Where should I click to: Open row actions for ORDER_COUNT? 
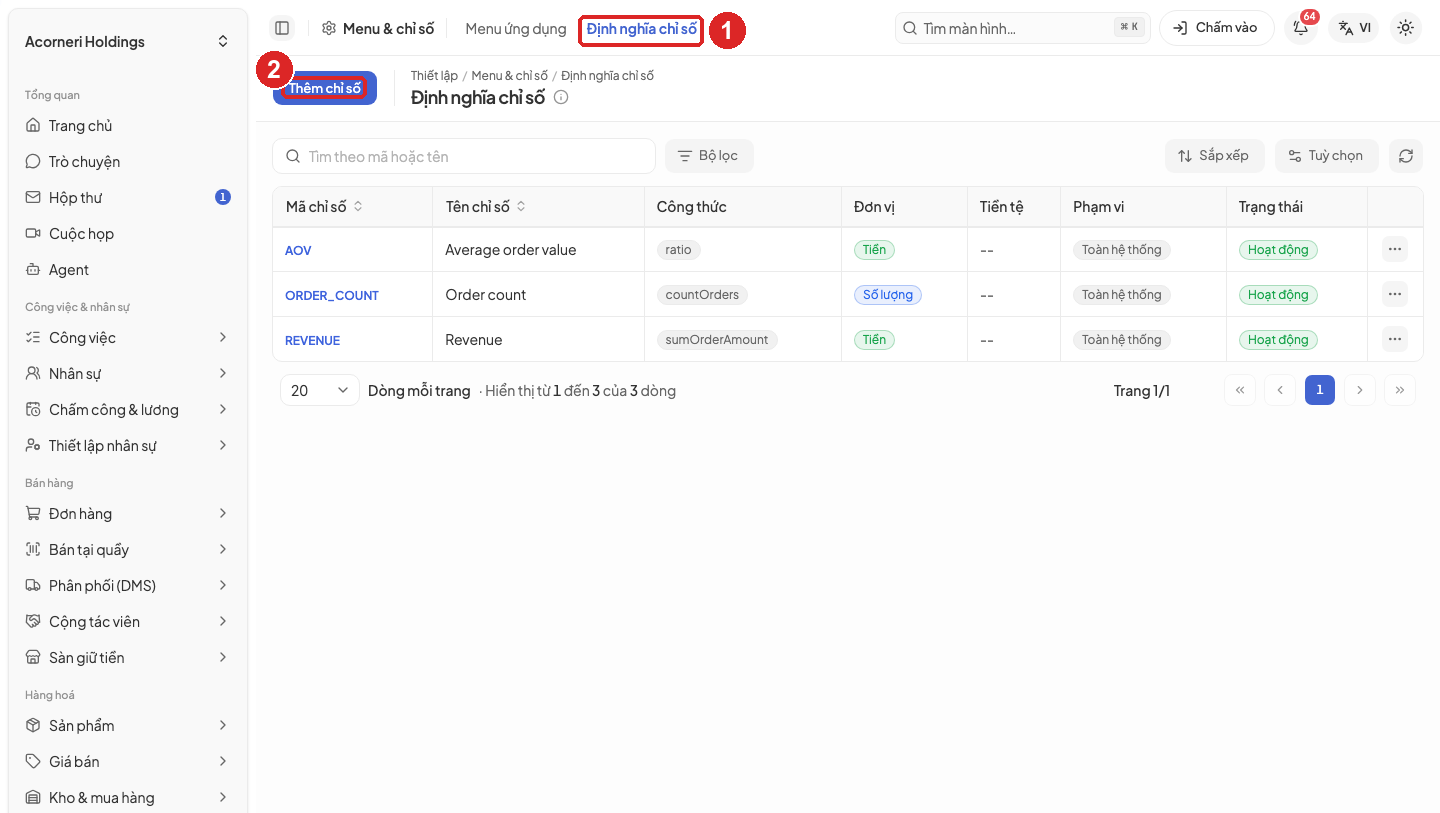point(1395,294)
